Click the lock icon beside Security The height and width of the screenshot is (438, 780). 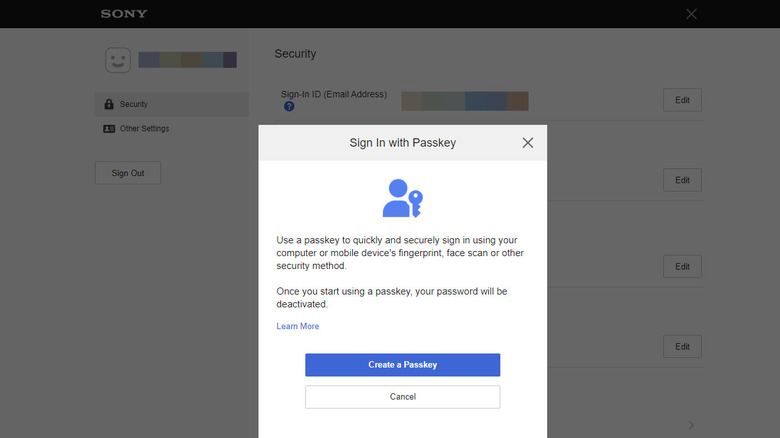pyautogui.click(x=109, y=104)
